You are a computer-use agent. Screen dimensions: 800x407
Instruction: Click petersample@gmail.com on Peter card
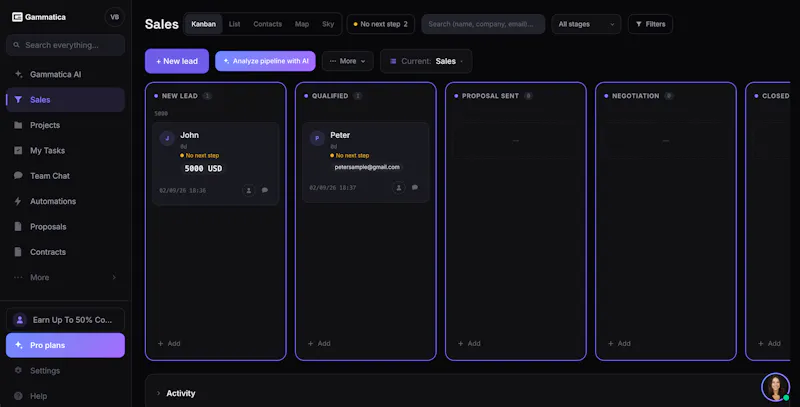(367, 167)
